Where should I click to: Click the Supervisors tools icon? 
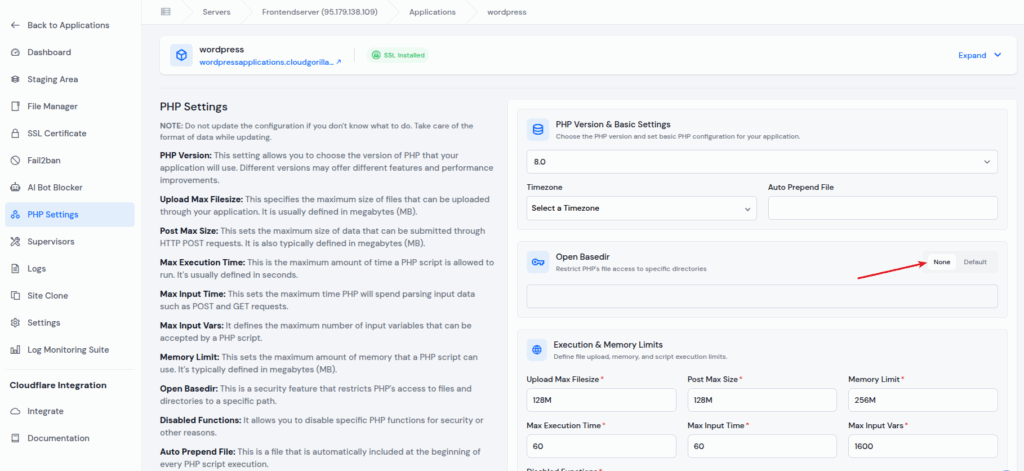pos(16,242)
